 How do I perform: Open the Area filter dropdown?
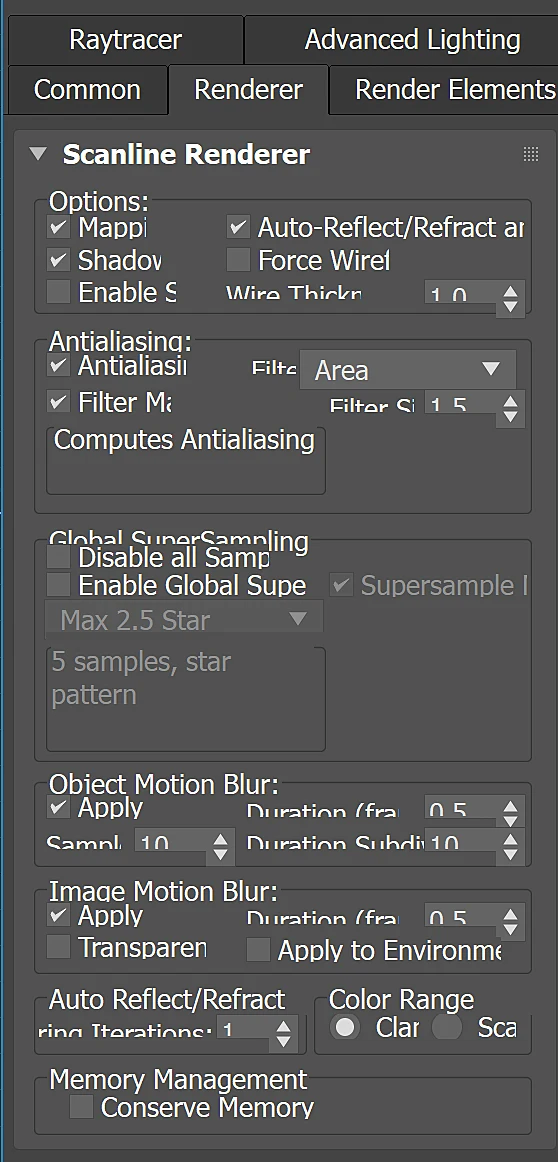pyautogui.click(x=408, y=370)
